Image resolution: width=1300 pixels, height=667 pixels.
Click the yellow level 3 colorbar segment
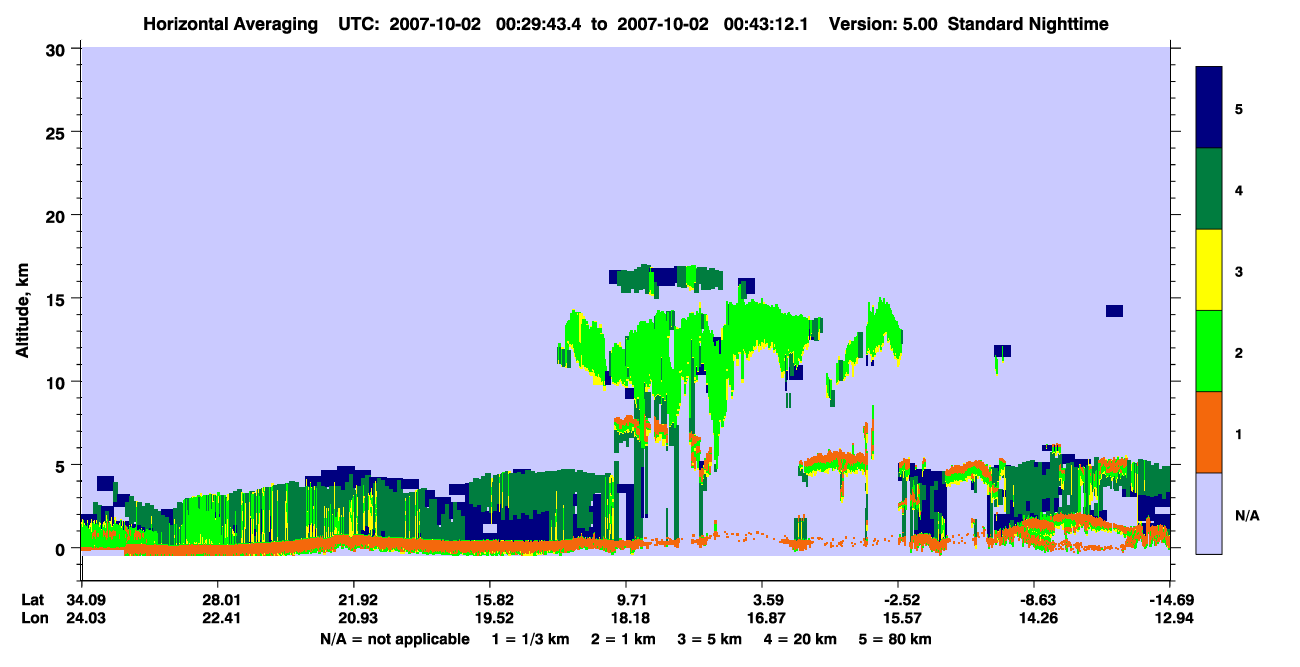pos(1209,270)
